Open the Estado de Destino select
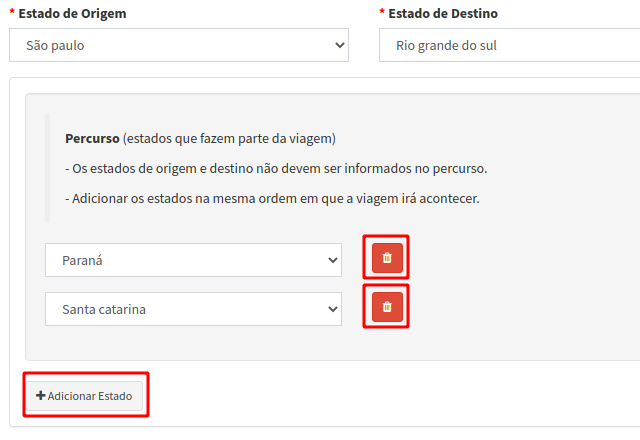This screenshot has width=640, height=440. [x=508, y=45]
